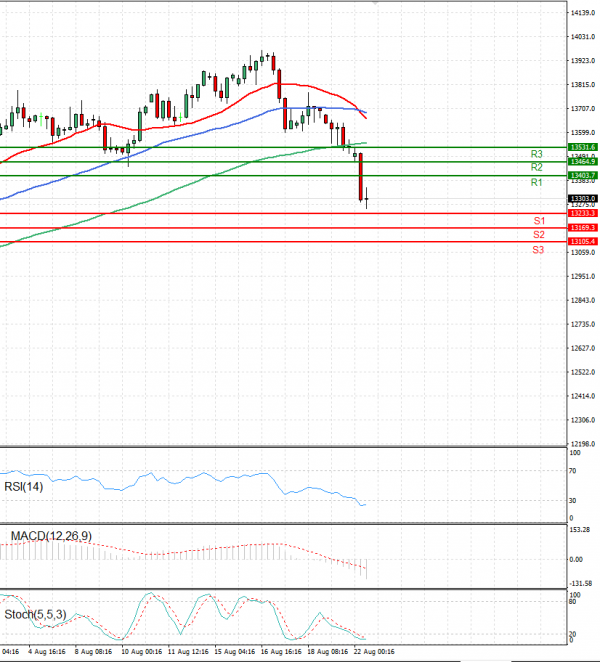Click the S3 support label
Image resolution: width=600 pixels, height=662 pixels.
click(538, 250)
